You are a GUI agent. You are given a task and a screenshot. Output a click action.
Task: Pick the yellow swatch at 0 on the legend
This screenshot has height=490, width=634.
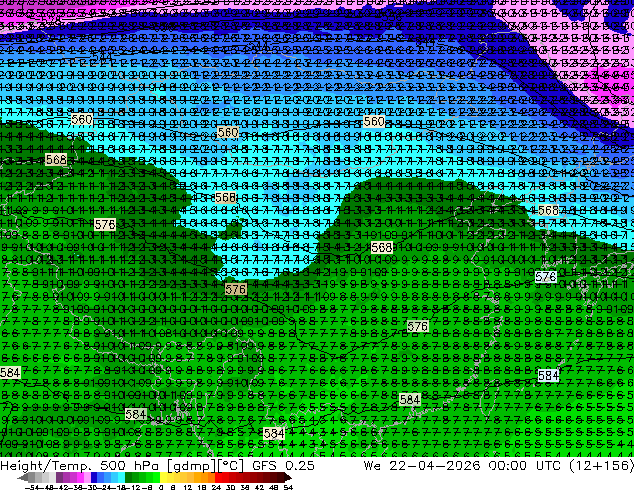164,478
